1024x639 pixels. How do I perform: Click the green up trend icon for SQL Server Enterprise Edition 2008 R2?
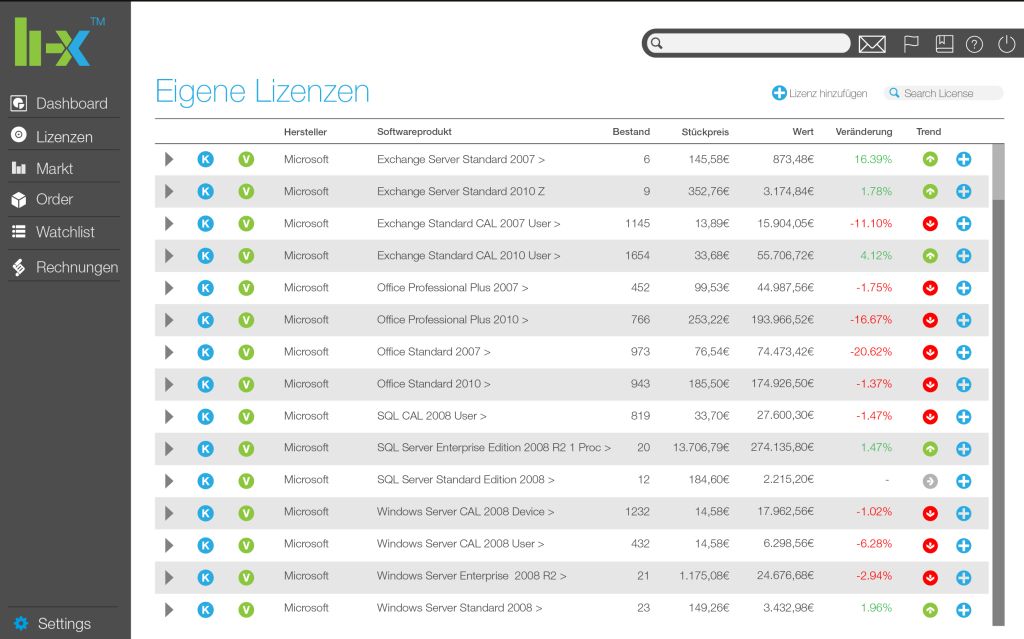tap(930, 449)
